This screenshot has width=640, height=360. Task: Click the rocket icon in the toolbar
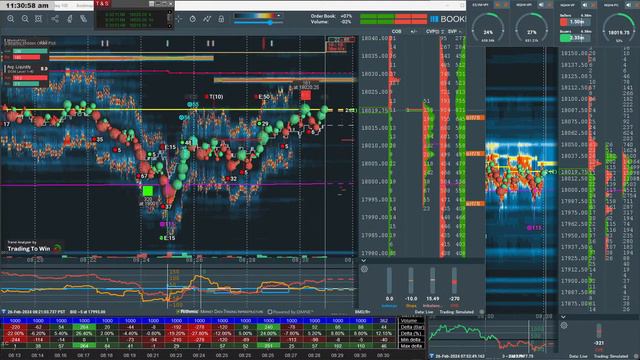click(69, 19)
